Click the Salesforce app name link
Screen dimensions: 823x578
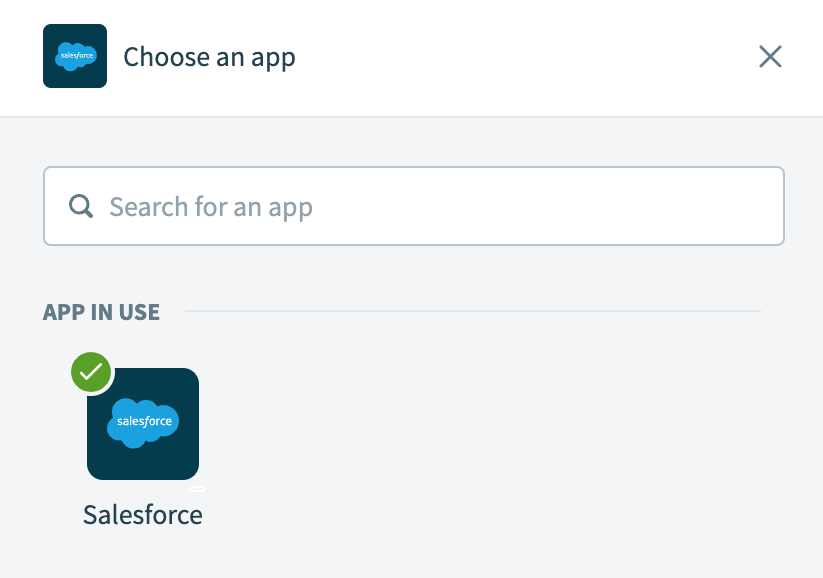pyautogui.click(x=142, y=515)
